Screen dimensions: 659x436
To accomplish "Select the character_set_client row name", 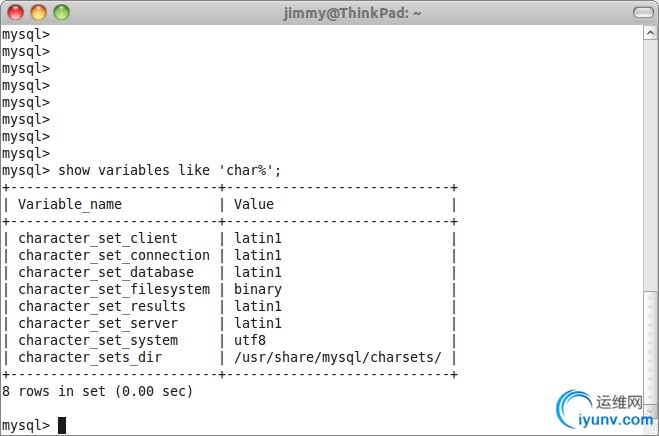I will pos(98,238).
